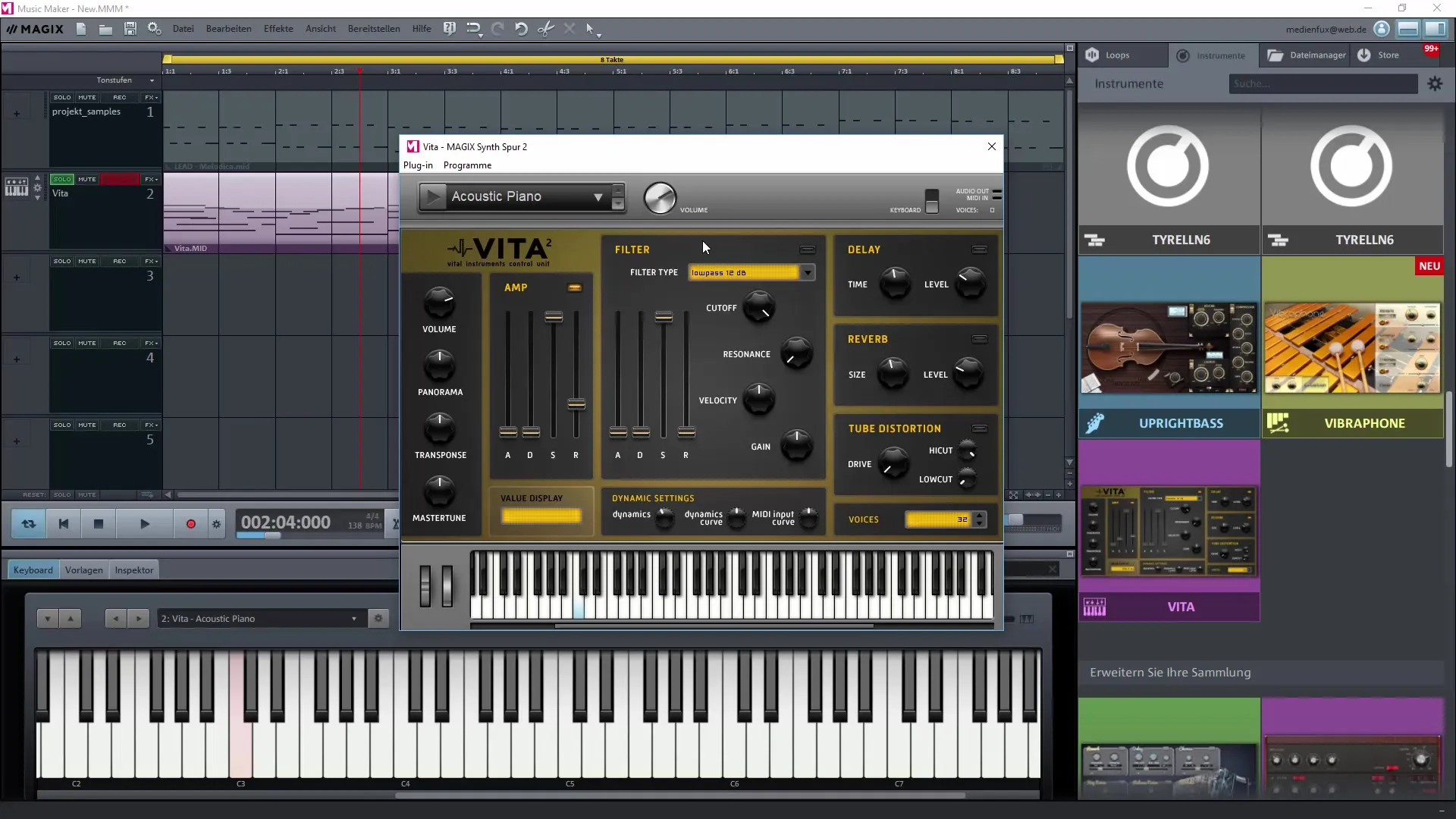Open FX dropdown on track 1
Screen dimensions: 1456x819
click(x=151, y=98)
